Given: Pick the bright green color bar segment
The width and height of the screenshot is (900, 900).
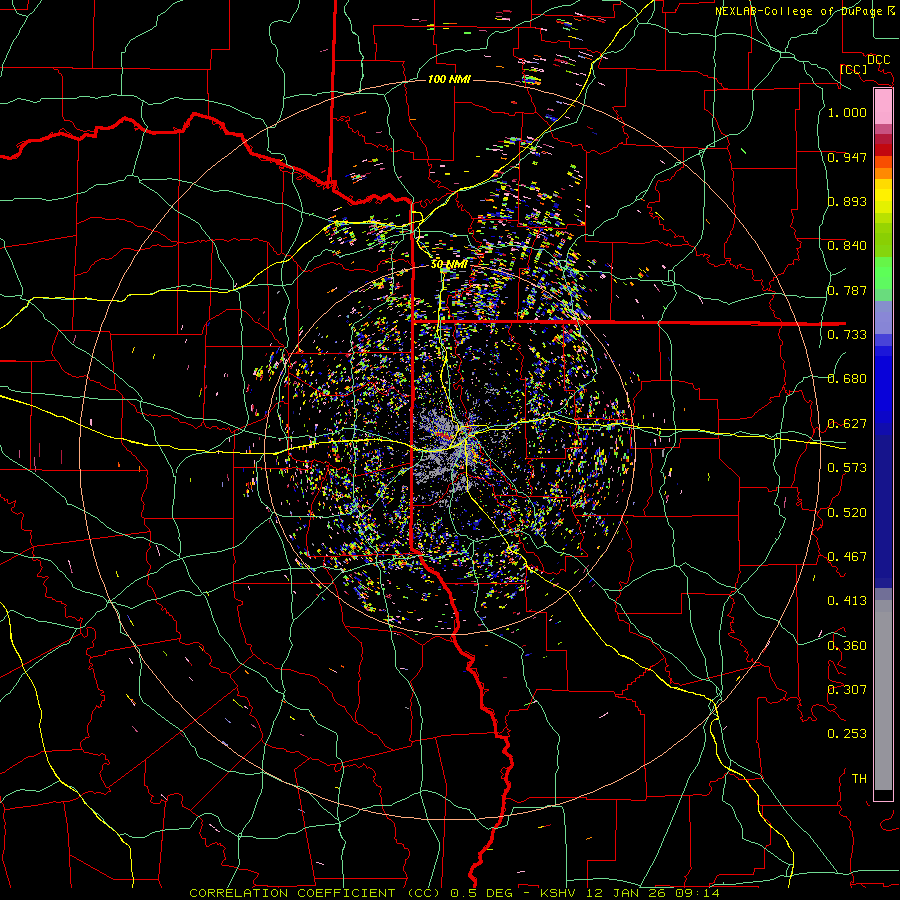Looking at the screenshot, I should [883, 273].
